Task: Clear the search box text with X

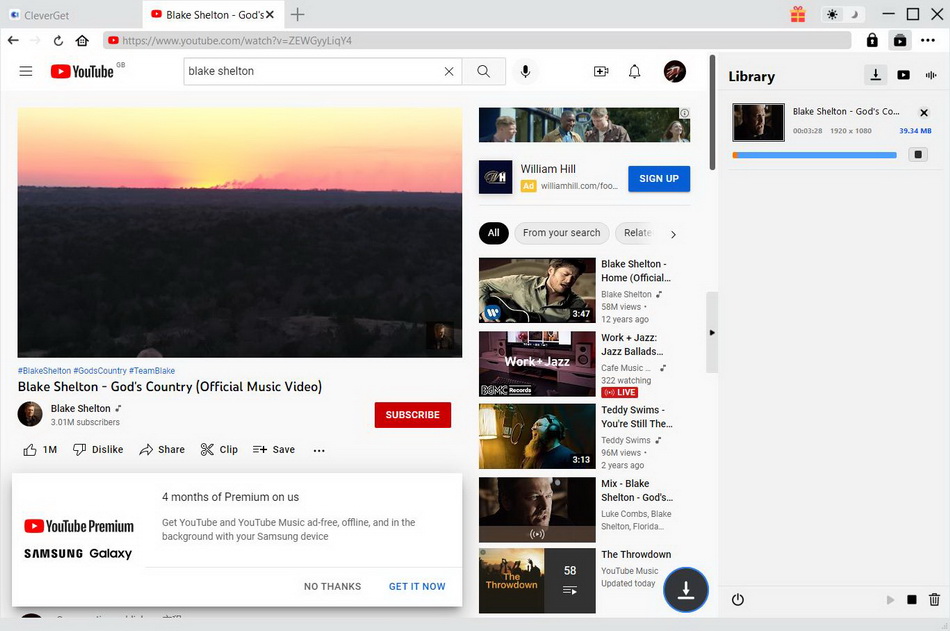Action: pos(449,72)
